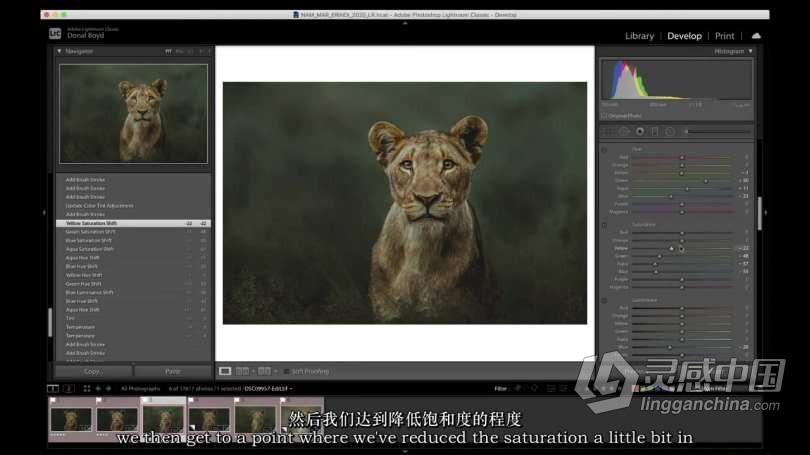This screenshot has height=455, width=810.
Task: Click Yellow Saturation value field
Action: (744, 248)
